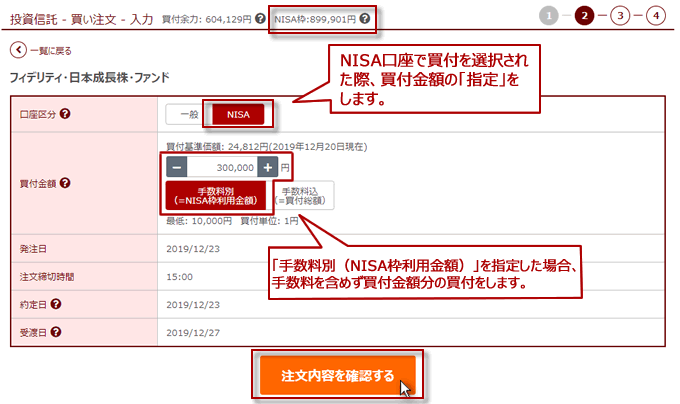Click 買付余力: 604,129円 text

tap(206, 19)
